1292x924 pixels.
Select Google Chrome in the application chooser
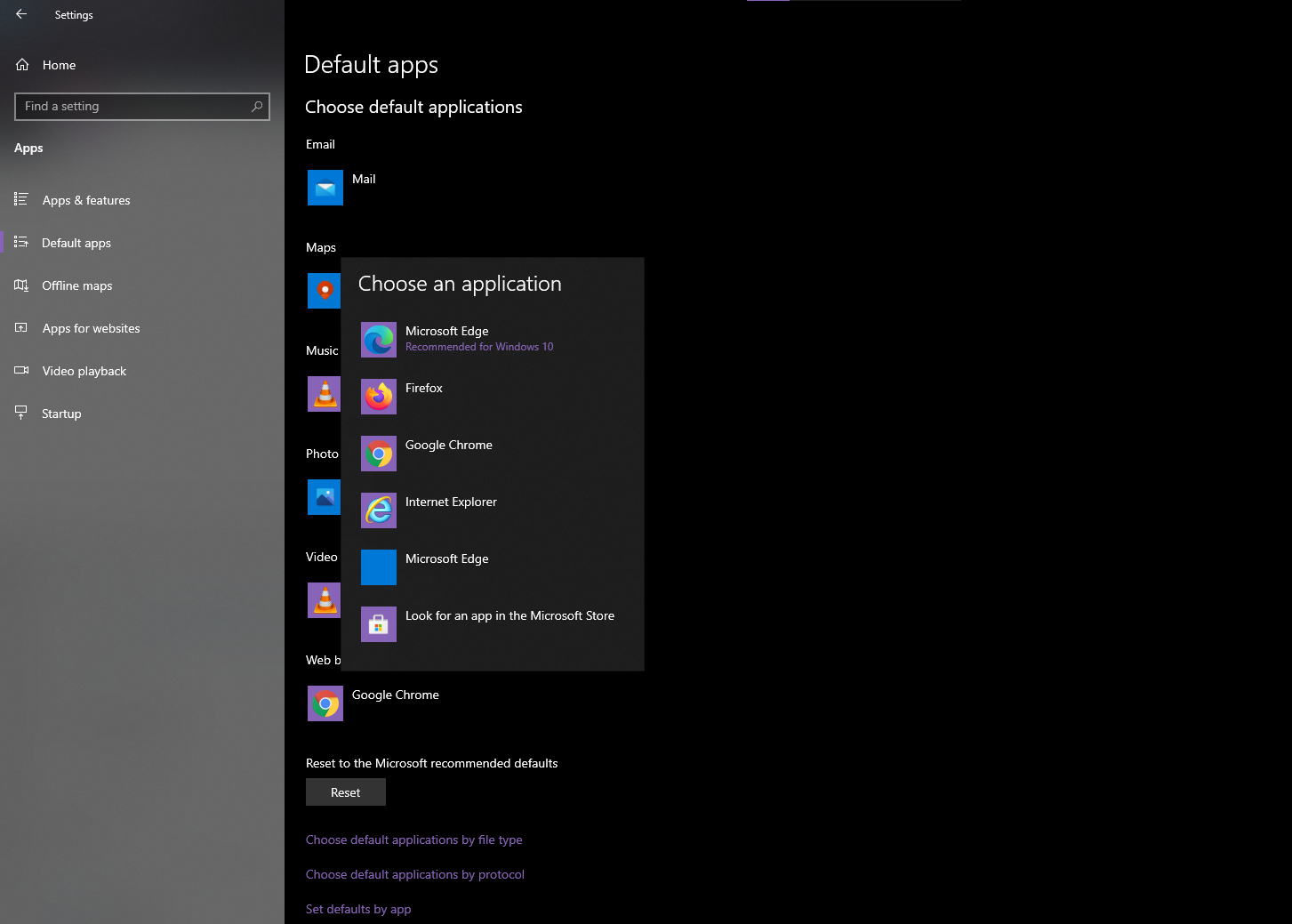coord(448,453)
